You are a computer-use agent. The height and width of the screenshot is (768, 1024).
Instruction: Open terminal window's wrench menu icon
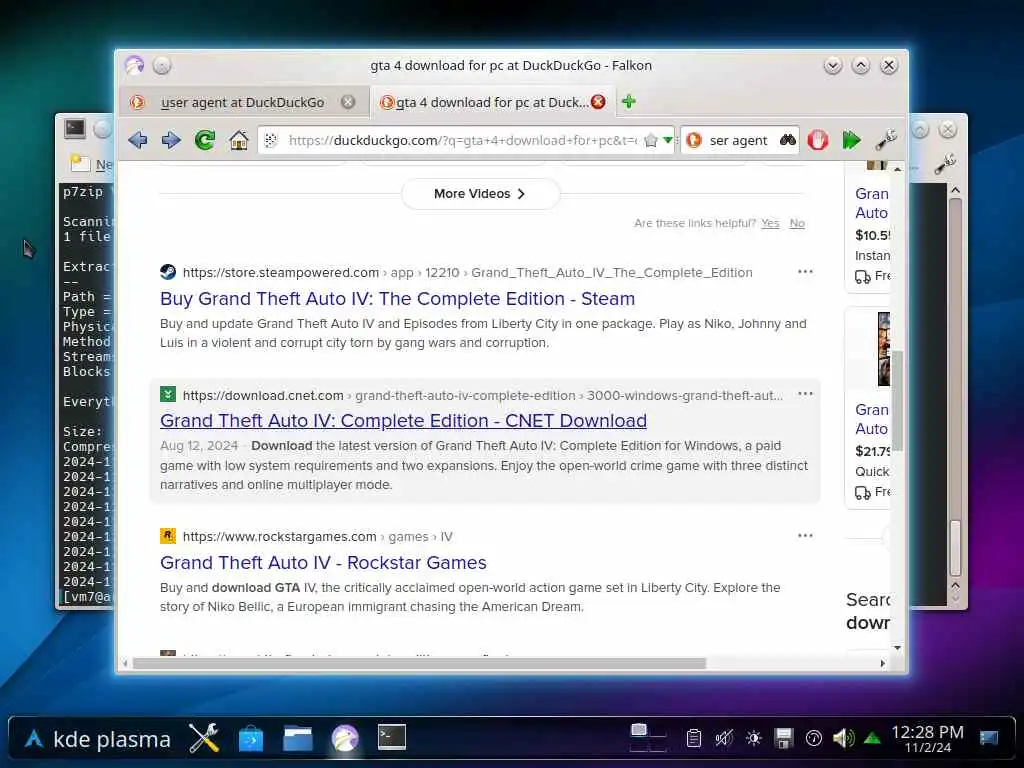[945, 163]
